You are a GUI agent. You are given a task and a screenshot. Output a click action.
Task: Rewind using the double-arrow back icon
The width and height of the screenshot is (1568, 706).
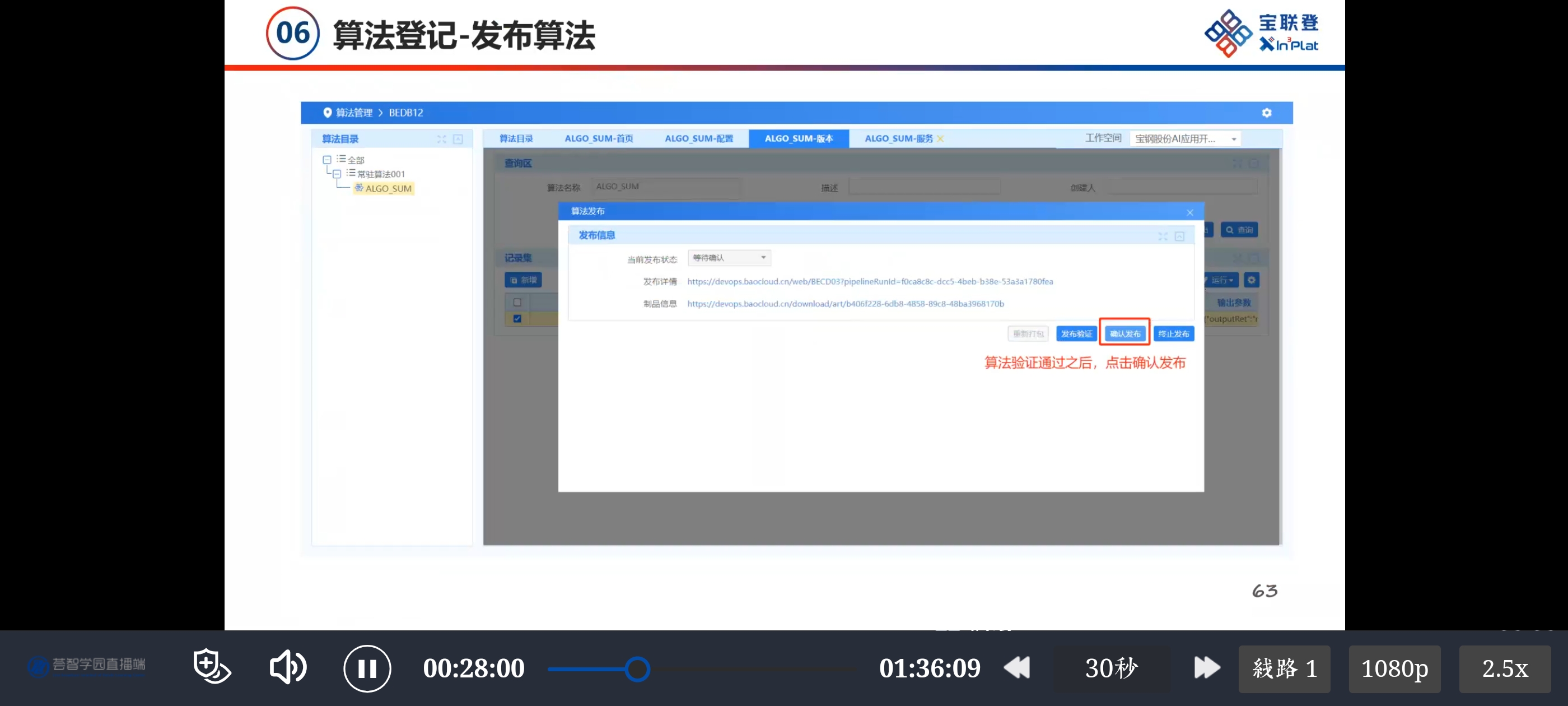coord(1016,668)
